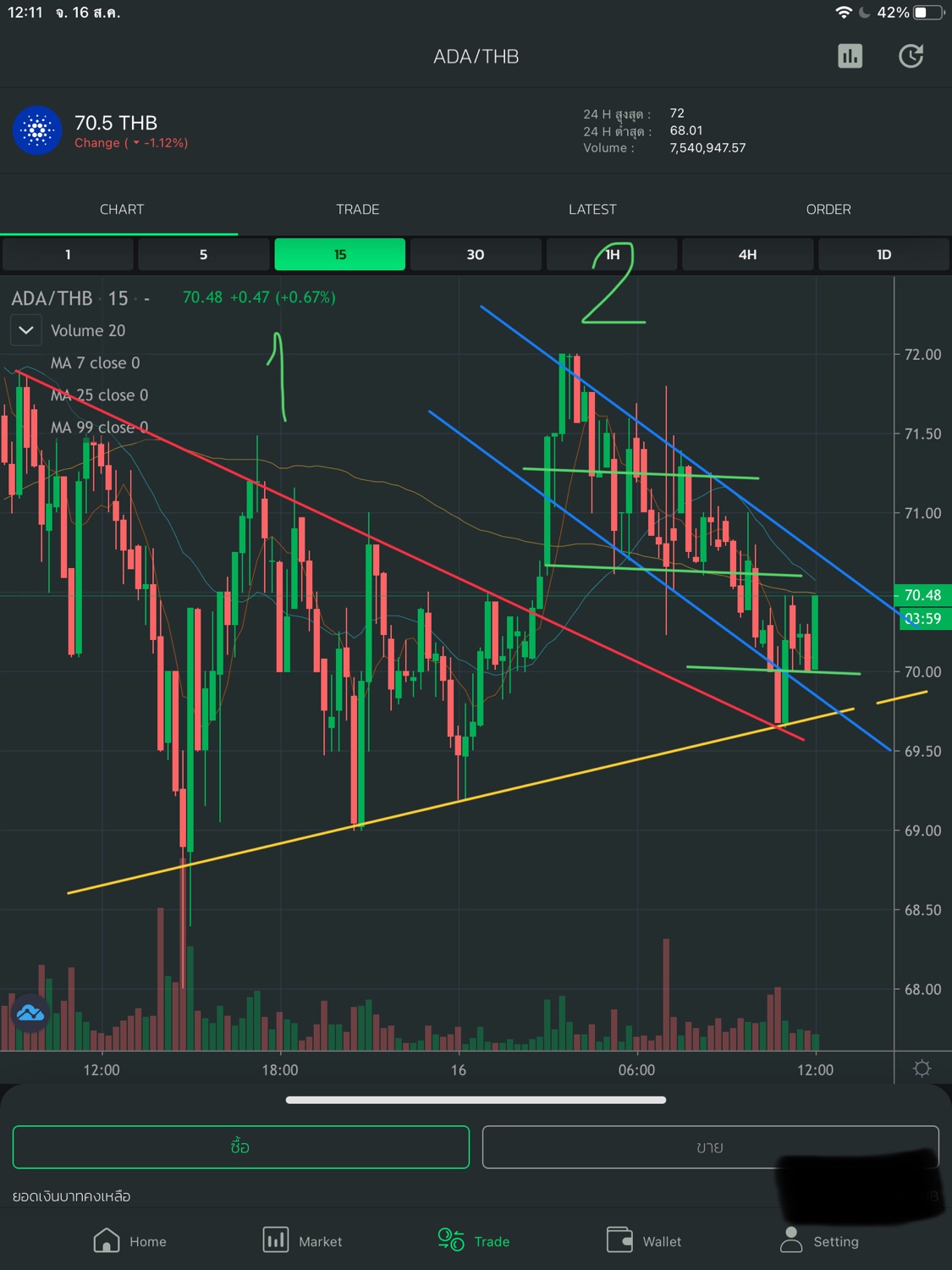The height and width of the screenshot is (1270, 952).
Task: Select the 4H timeframe
Action: pyautogui.click(x=748, y=254)
